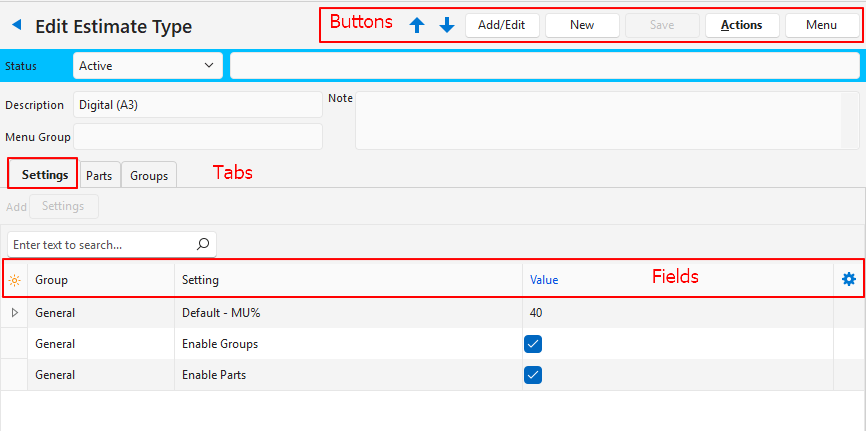Toggle the Enable Parts checkbox
Viewport: 866px width, 431px height.
(x=533, y=375)
